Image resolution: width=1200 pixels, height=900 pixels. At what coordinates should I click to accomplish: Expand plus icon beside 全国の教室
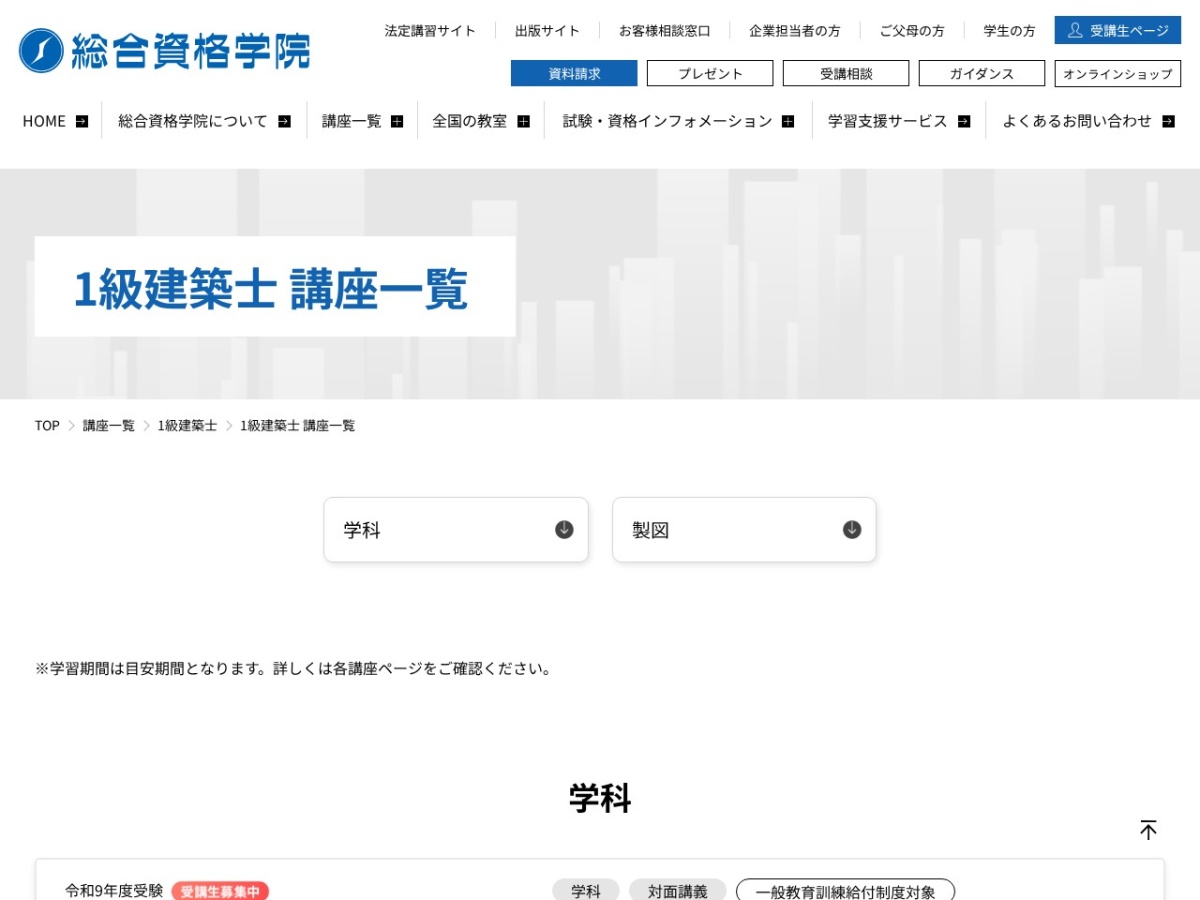pos(523,121)
